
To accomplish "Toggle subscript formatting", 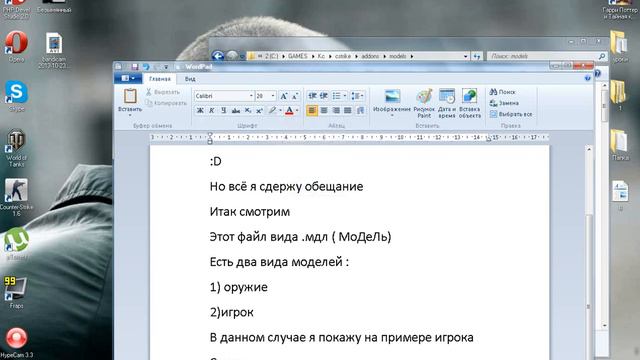I will click(x=248, y=110).
